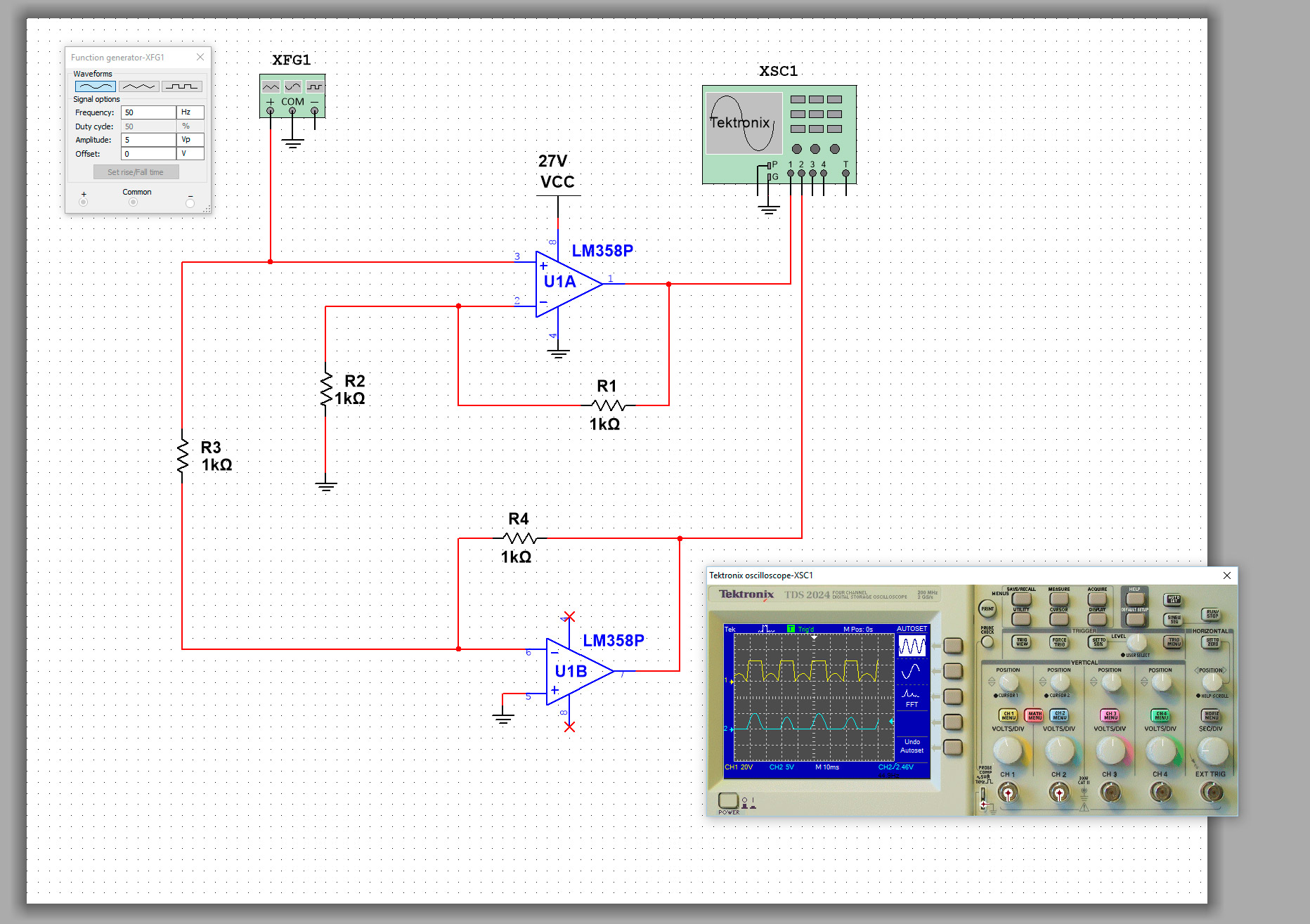1310x924 pixels.
Task: Close the Tektronix oscilloscope-XSC1 window
Action: [1227, 575]
